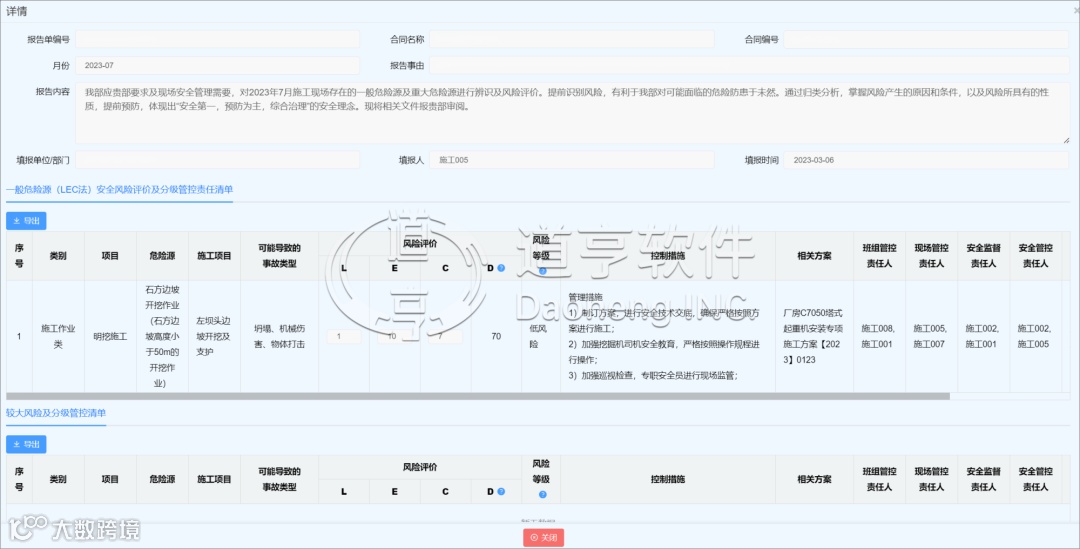Click the D value 70 in row 1

496,337
